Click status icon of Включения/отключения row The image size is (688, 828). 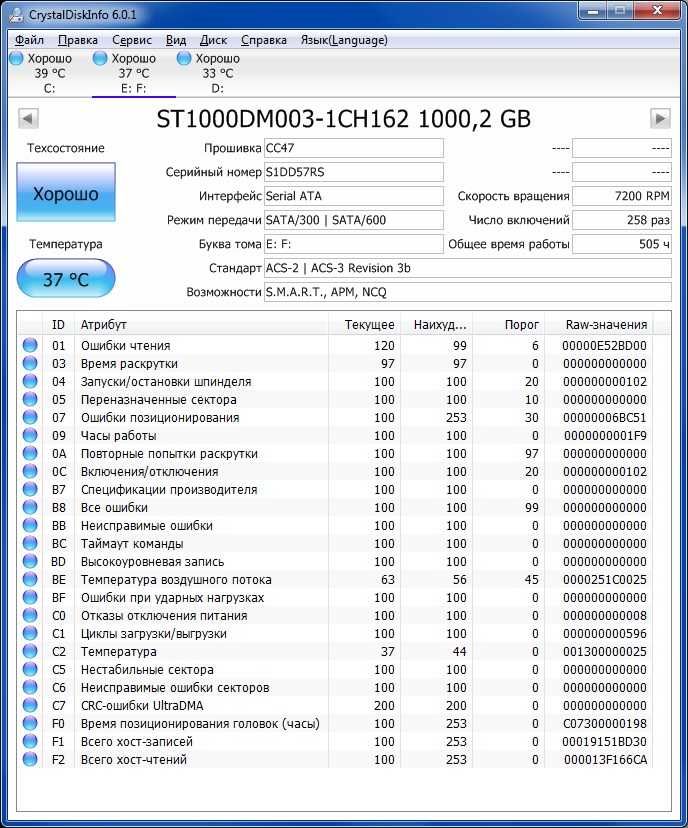click(x=30, y=471)
